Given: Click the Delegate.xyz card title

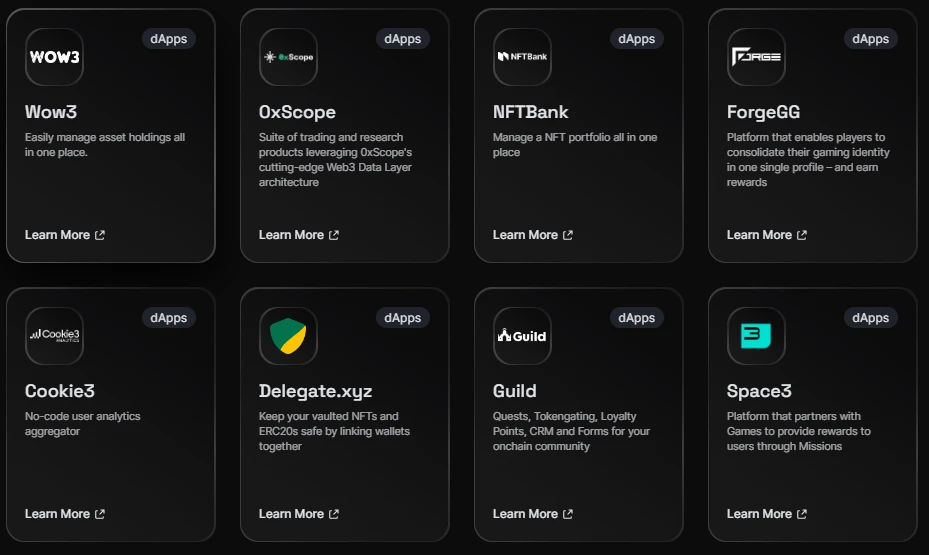Looking at the screenshot, I should 315,391.
